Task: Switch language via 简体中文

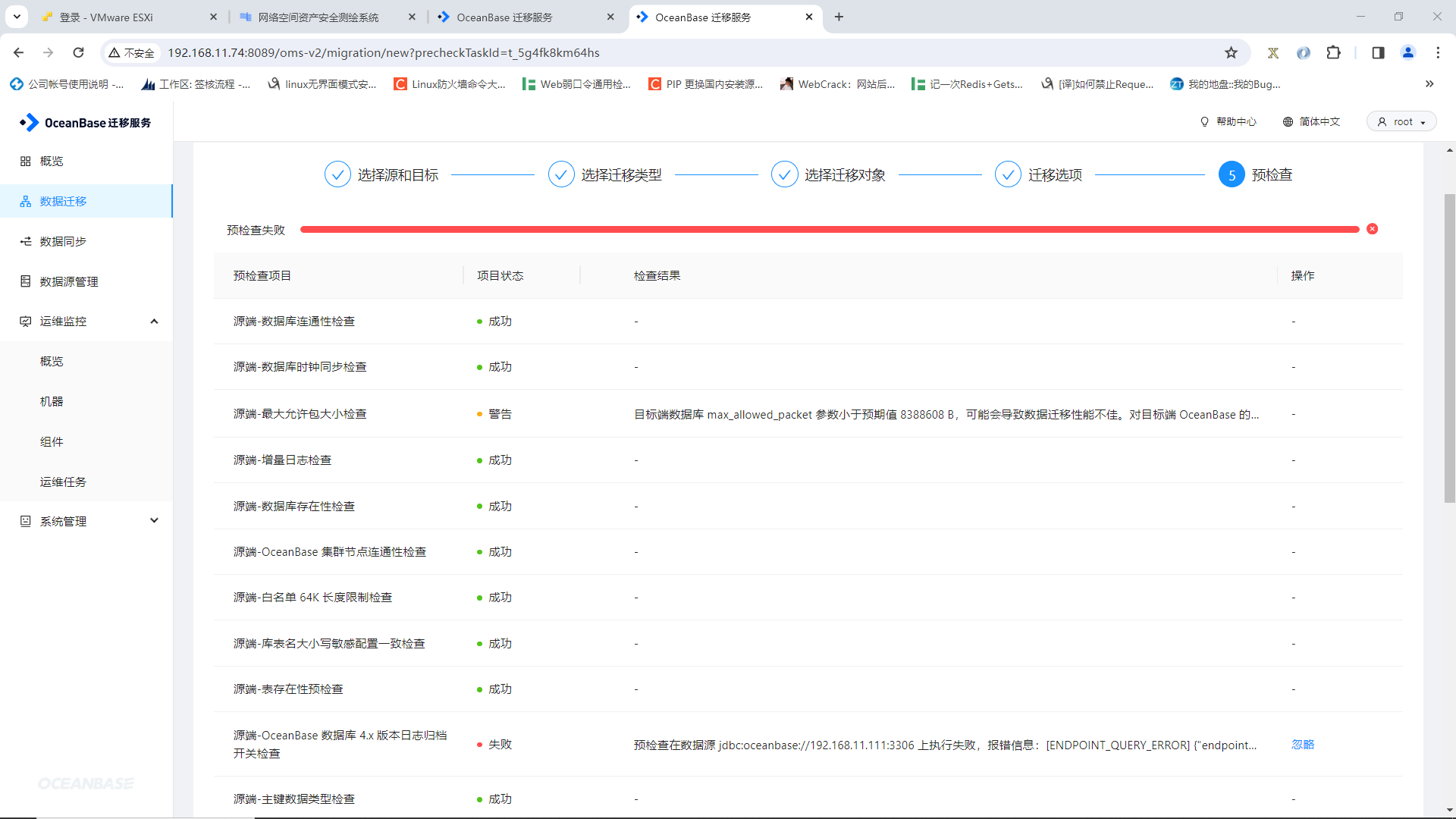Action: coord(1311,121)
